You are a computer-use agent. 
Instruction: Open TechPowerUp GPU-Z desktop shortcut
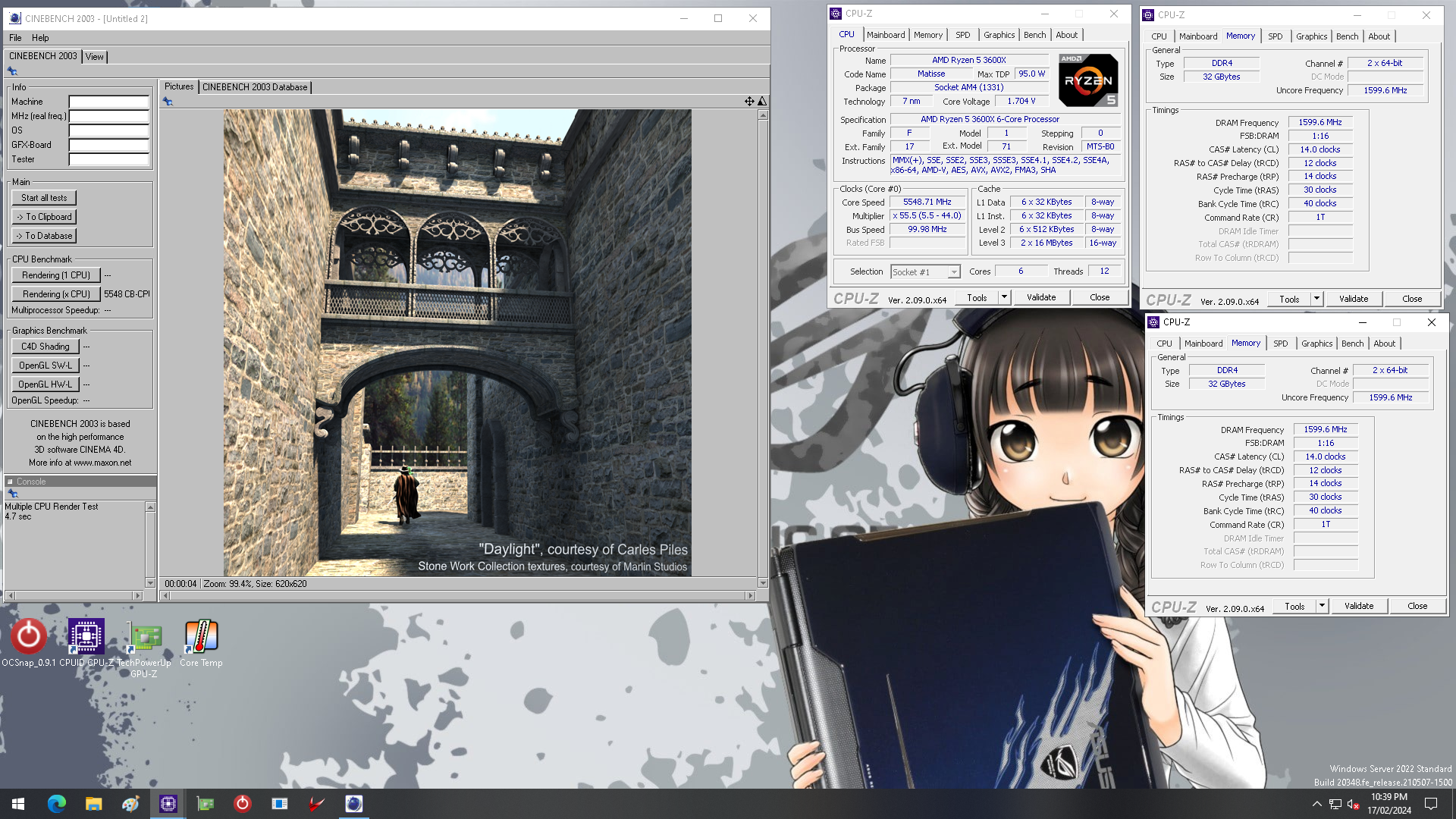tap(144, 648)
